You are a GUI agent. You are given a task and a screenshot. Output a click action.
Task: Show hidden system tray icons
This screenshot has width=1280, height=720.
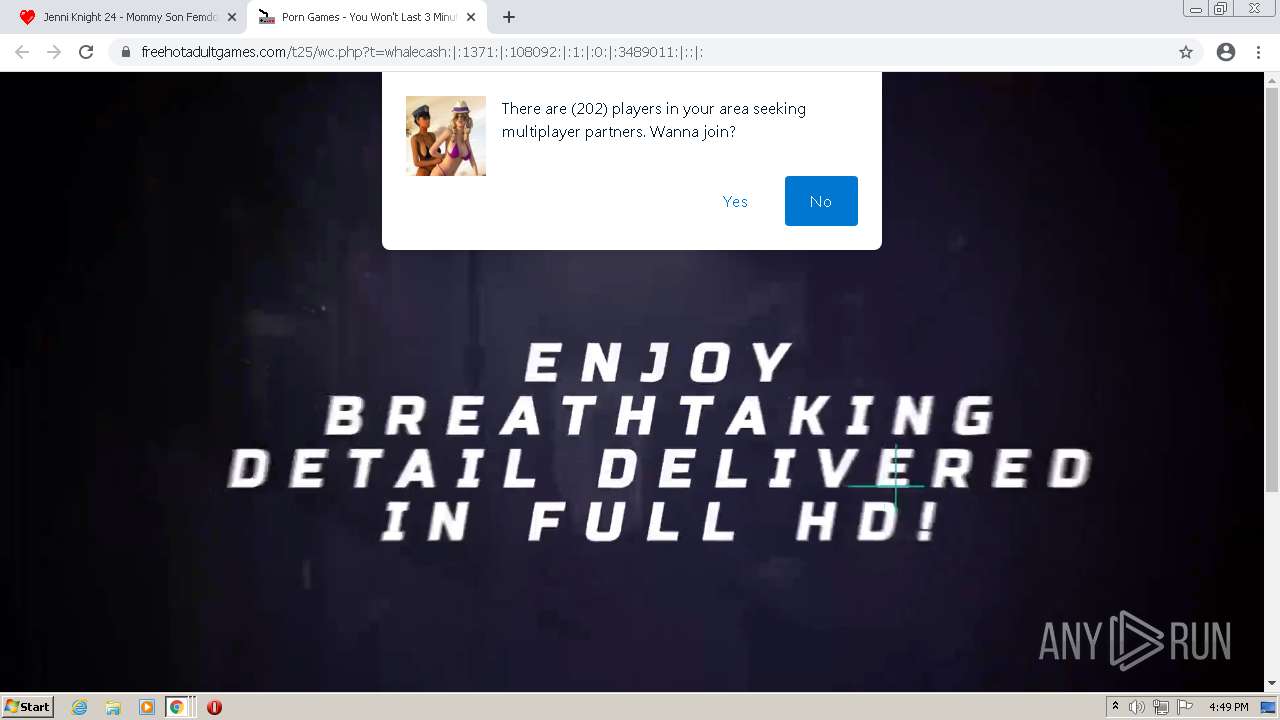coord(1115,707)
